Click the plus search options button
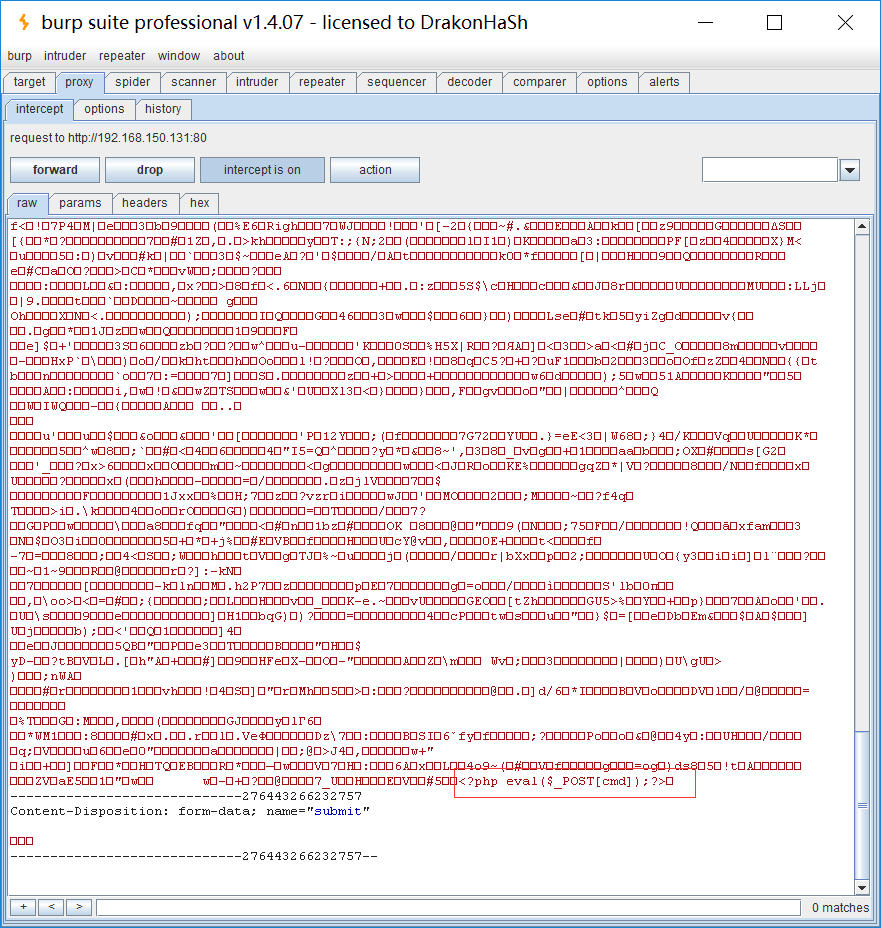 tap(23, 907)
